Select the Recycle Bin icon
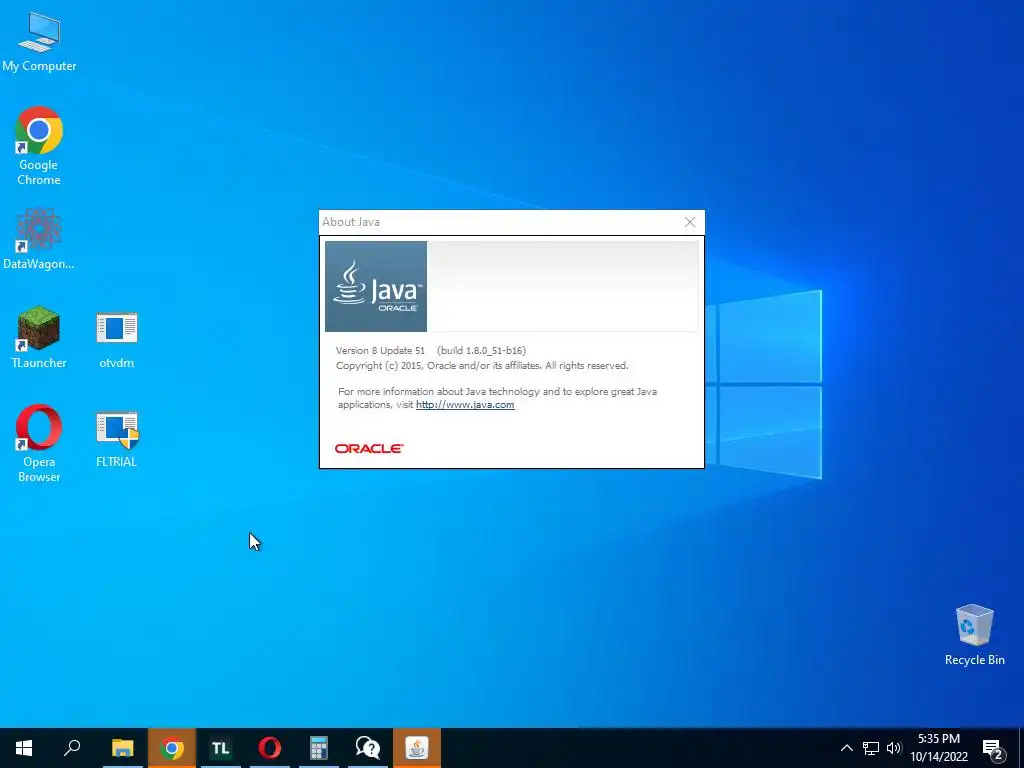 point(974,635)
